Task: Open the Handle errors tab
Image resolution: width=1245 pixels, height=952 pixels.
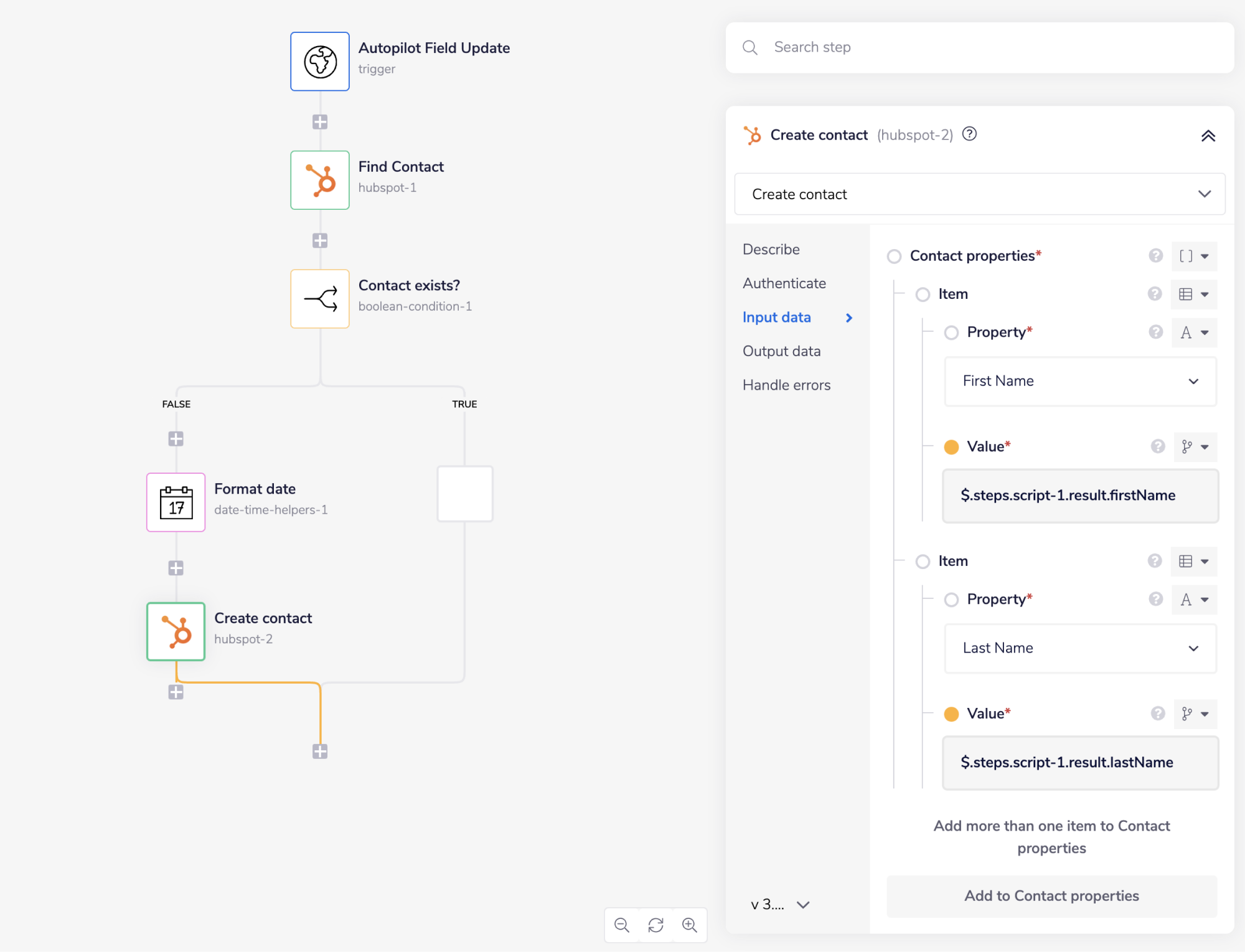Action: click(786, 385)
